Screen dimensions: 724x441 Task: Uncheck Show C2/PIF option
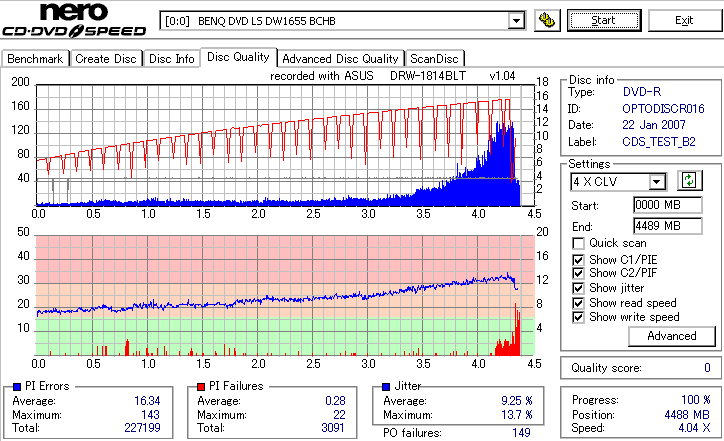(x=578, y=273)
